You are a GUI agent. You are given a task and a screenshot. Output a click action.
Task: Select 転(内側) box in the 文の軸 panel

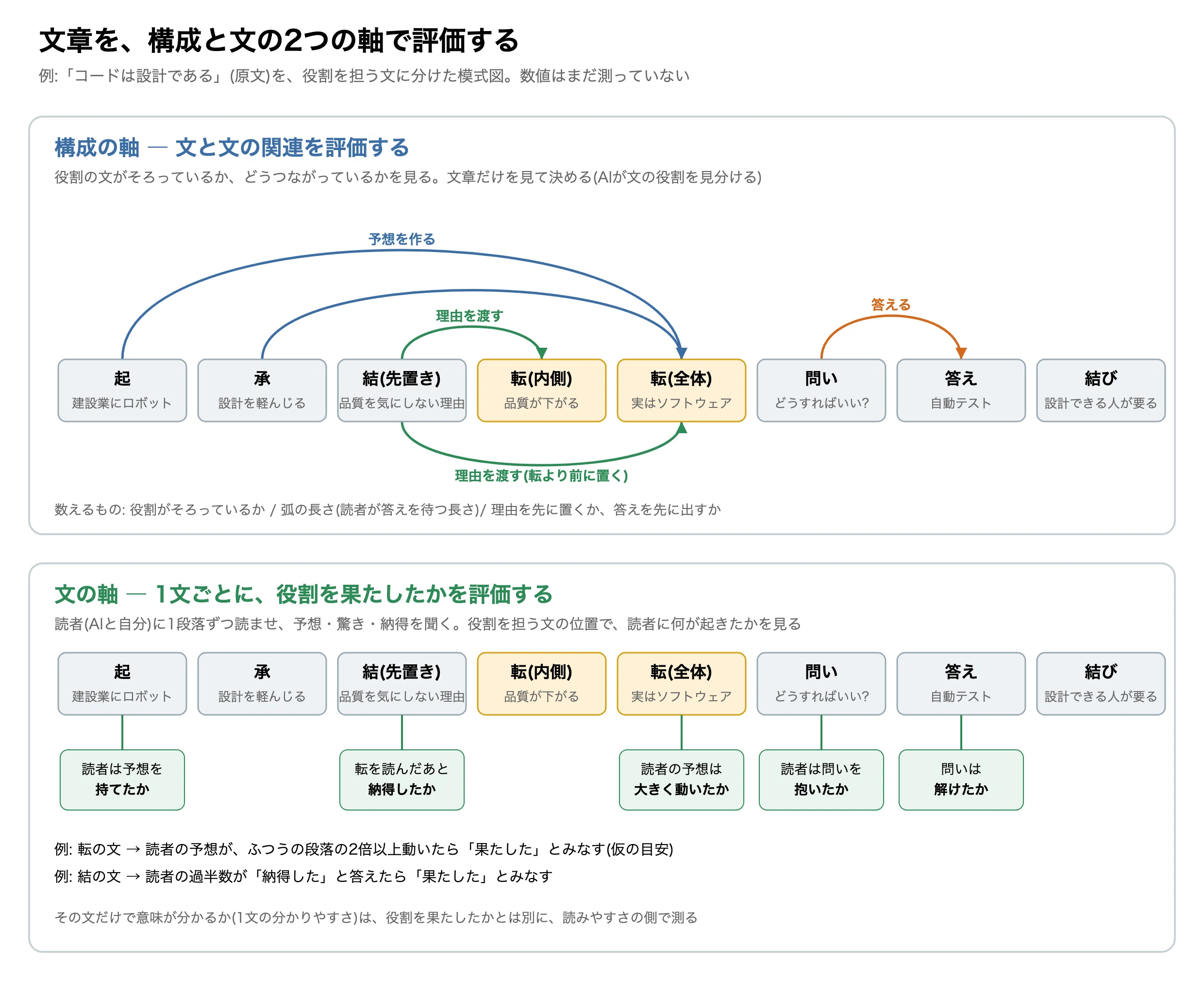pos(541,683)
